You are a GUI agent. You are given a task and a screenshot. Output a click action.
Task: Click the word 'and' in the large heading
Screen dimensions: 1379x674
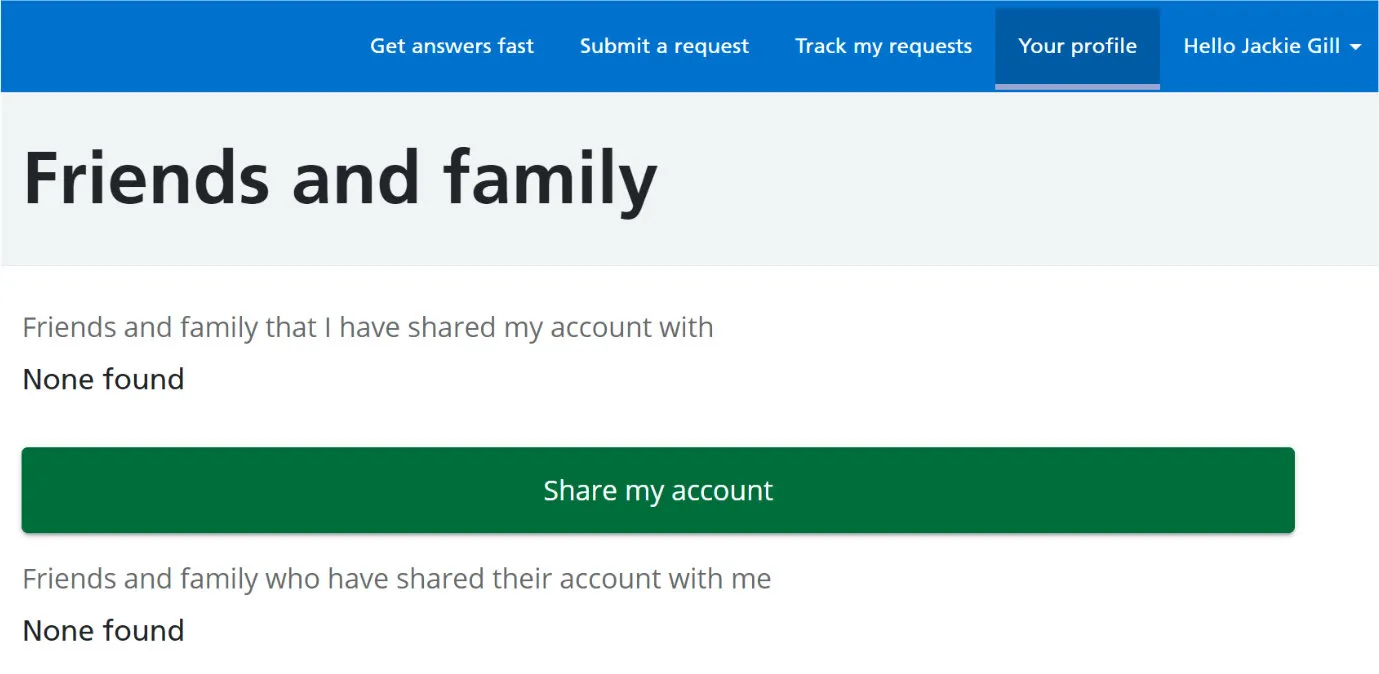point(355,178)
